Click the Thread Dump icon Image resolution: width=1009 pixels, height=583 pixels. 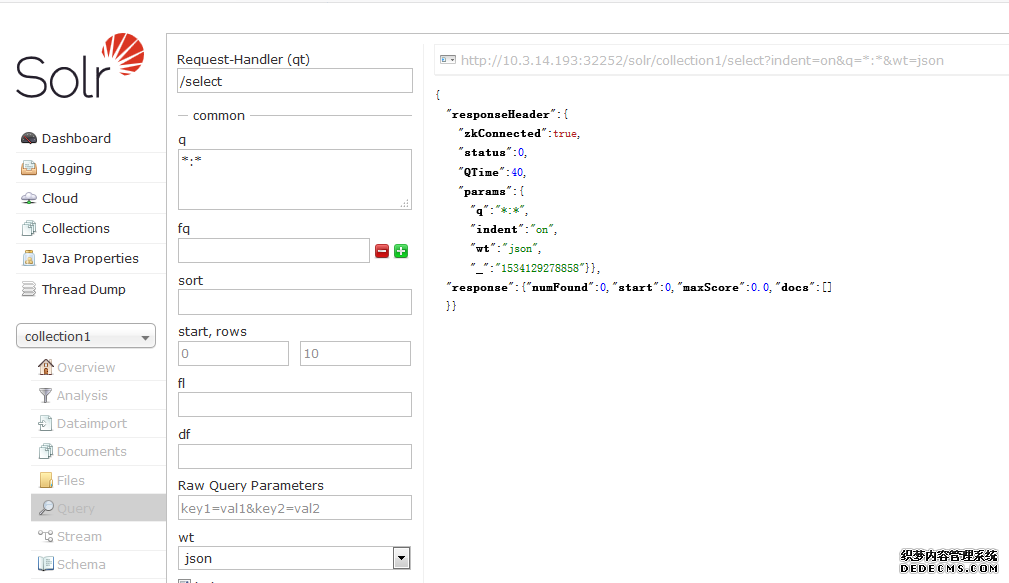point(28,290)
